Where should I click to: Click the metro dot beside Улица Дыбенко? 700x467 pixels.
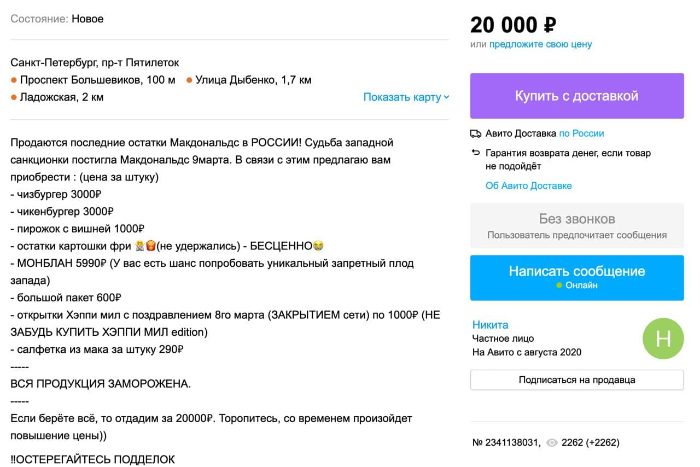point(189,80)
